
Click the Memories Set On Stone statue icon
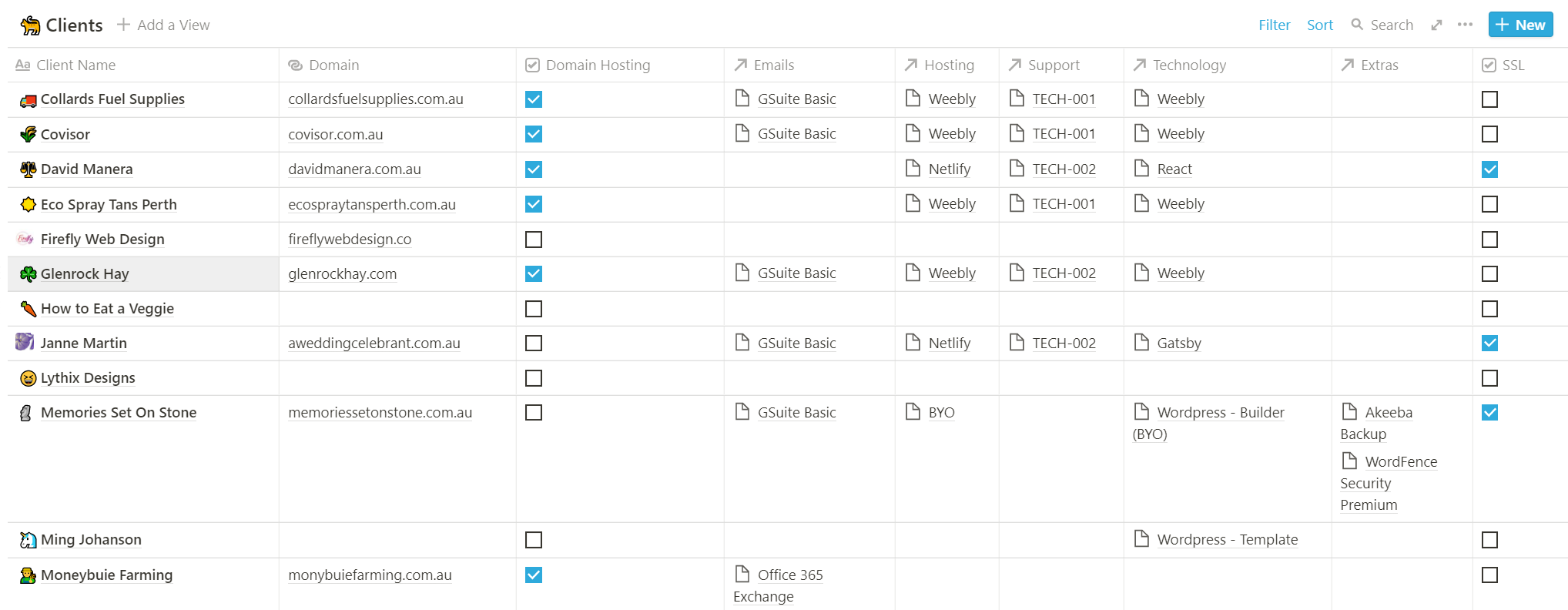[x=26, y=413]
